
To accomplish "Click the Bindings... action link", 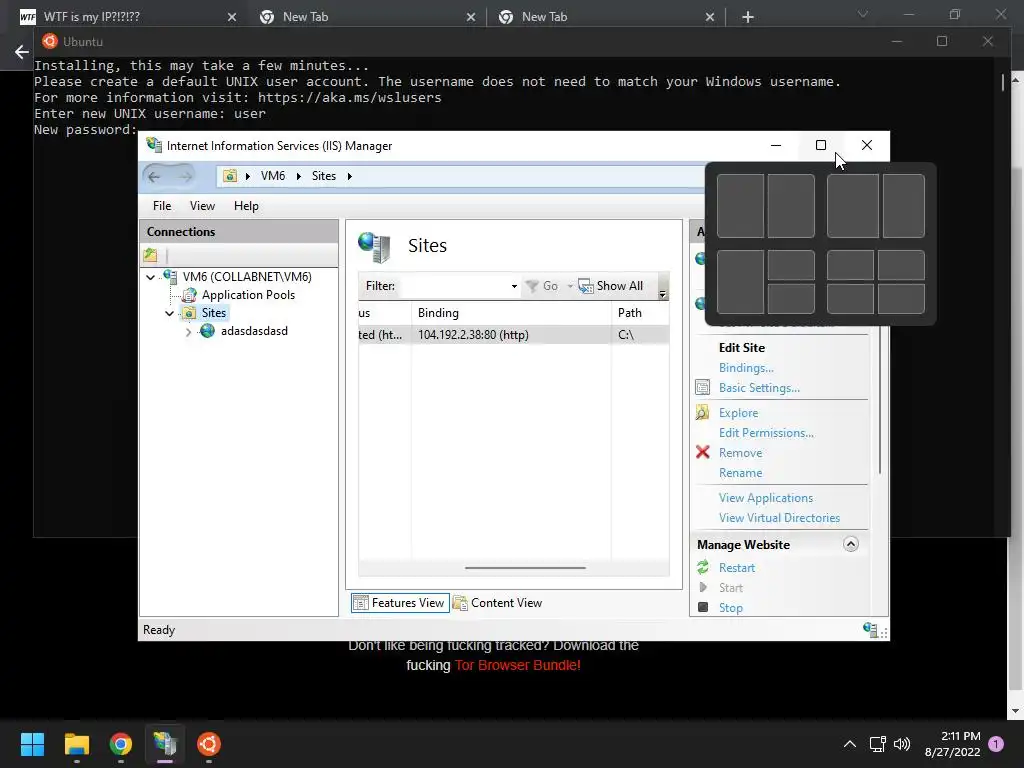I will (746, 368).
